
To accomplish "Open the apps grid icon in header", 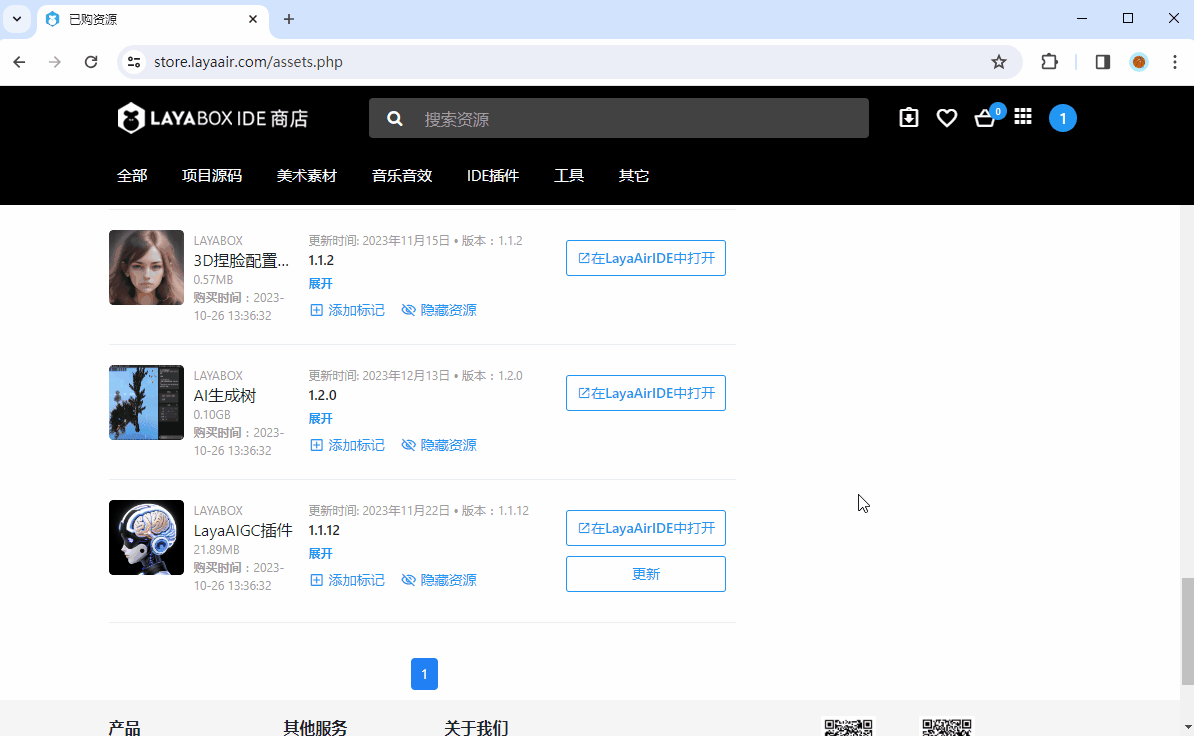I will 1022,118.
